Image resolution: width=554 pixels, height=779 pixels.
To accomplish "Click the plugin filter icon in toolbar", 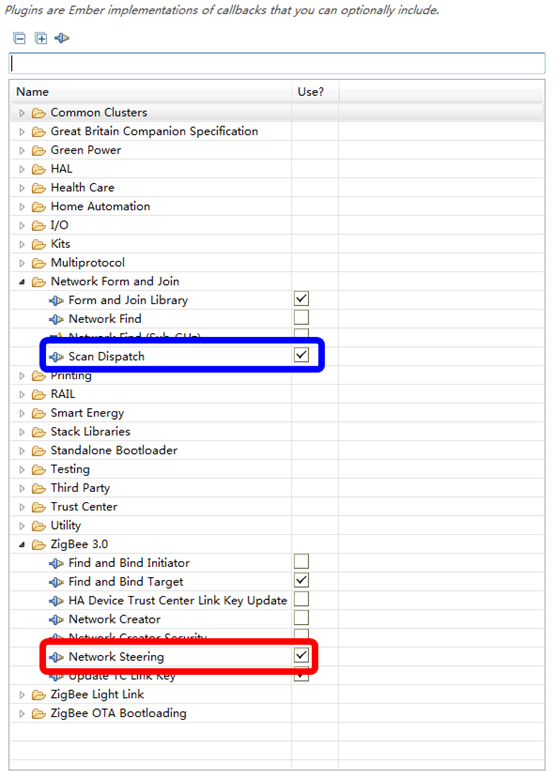I will tap(62, 38).
